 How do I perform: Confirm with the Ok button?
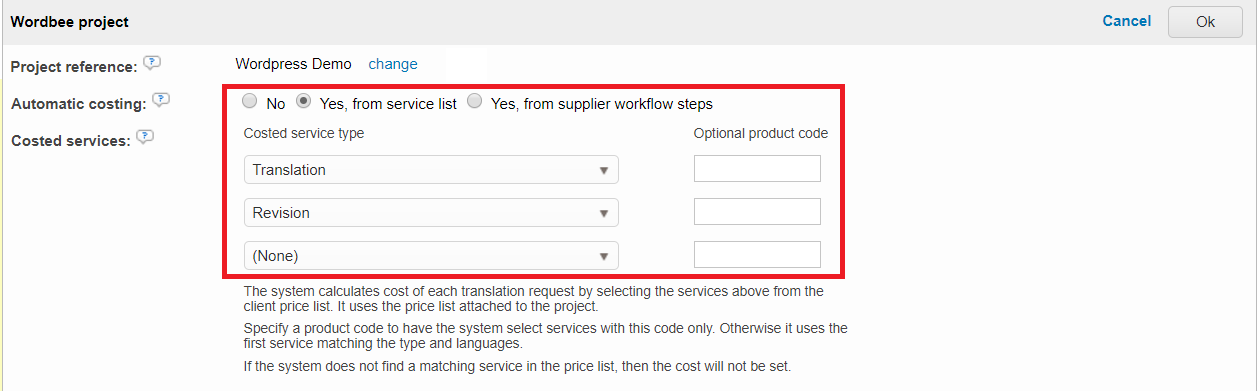point(1205,21)
